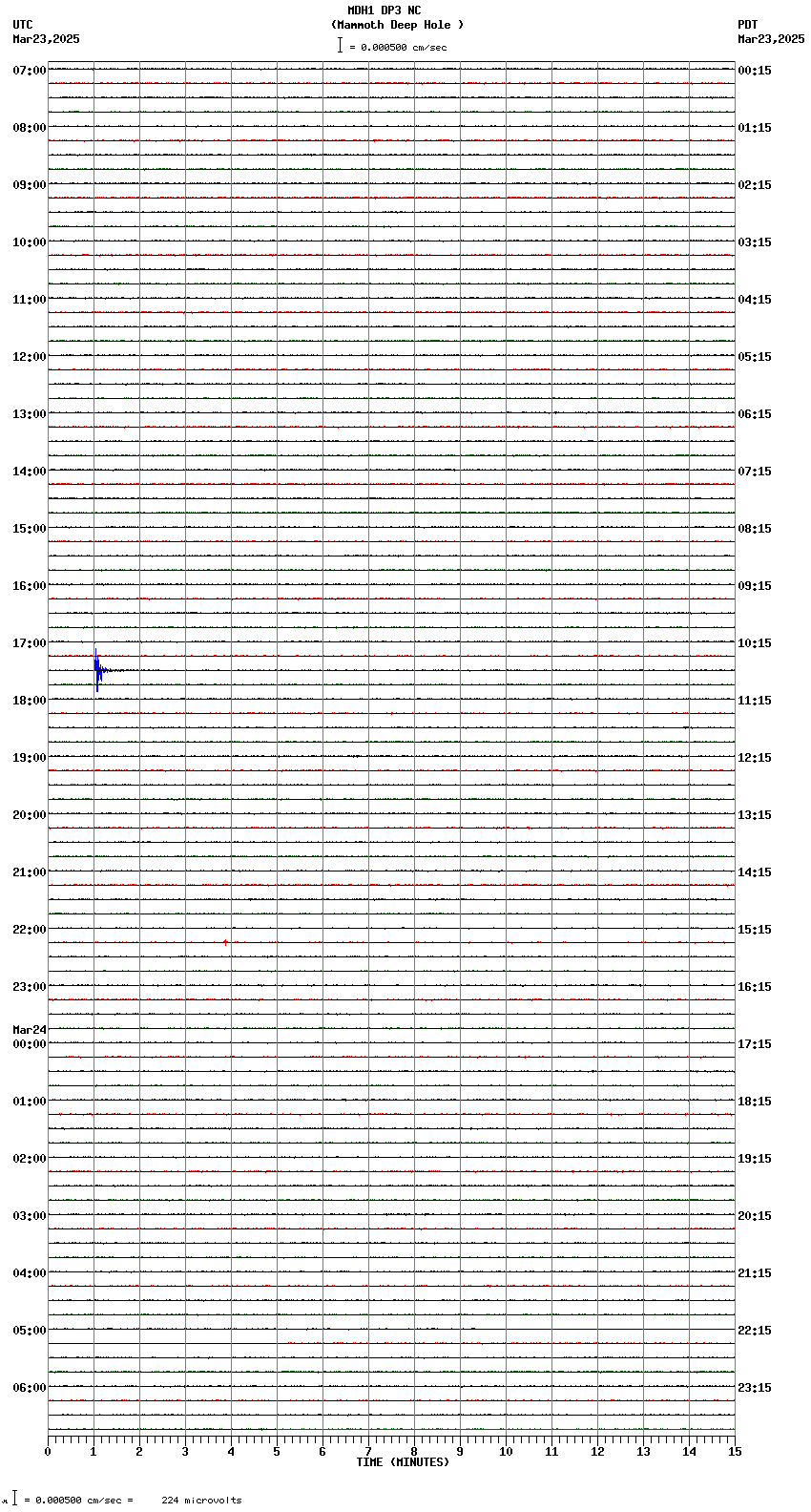Screen dimensions: 811x1512
Task: Click the PDT label at top right
Action: 747,25
